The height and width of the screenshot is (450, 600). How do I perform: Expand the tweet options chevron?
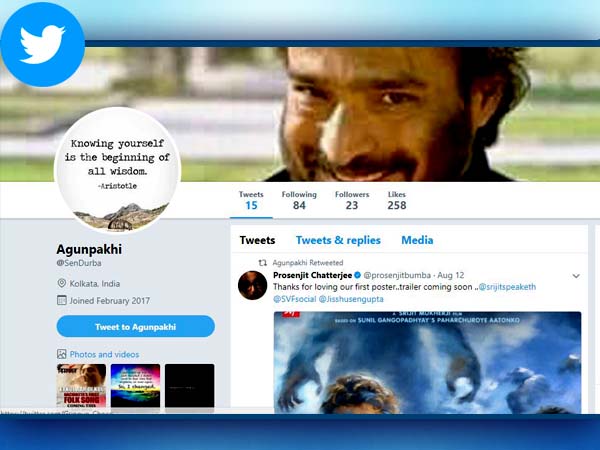[576, 276]
